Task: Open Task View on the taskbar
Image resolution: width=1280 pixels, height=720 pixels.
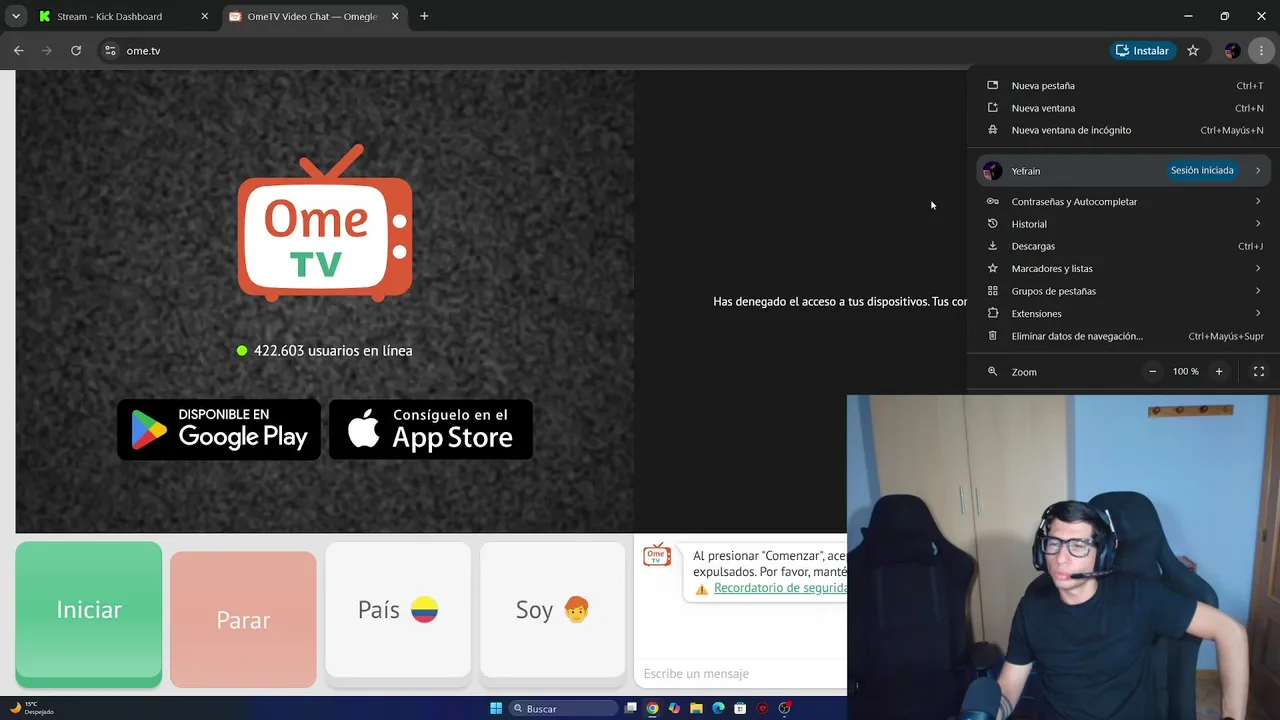Action: tap(631, 708)
